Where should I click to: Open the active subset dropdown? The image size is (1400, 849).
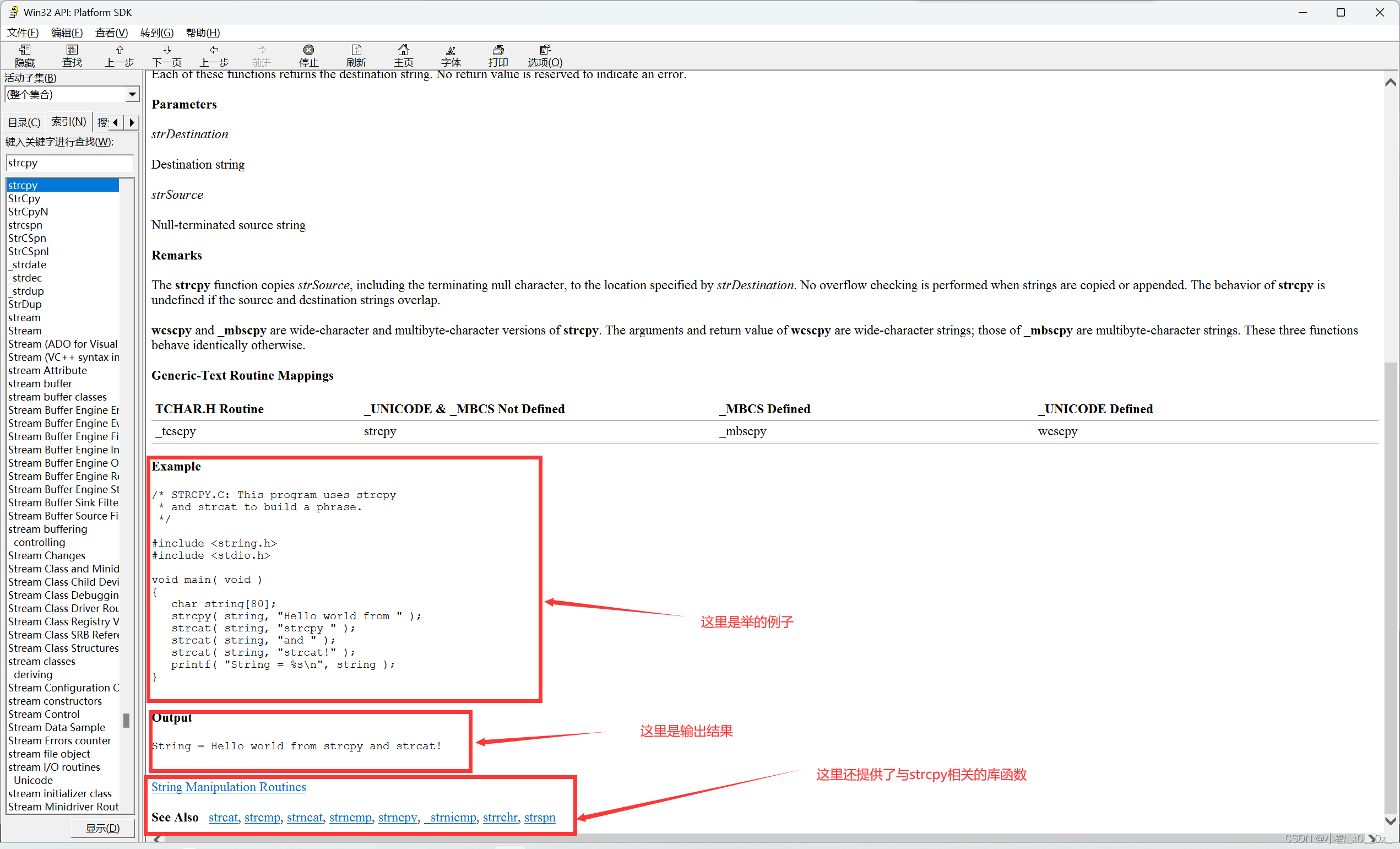(132, 94)
